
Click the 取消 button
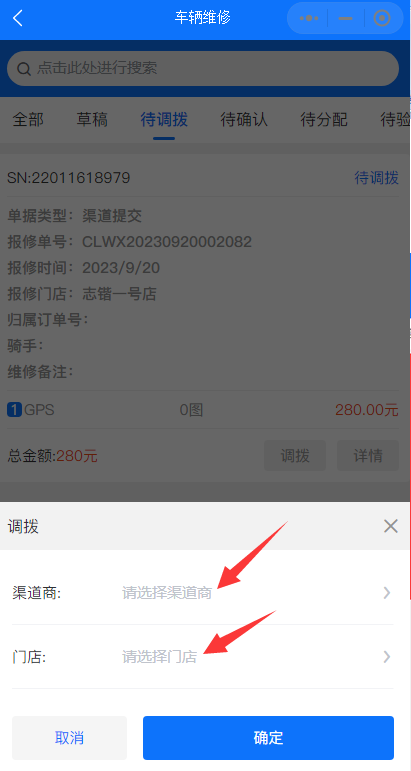69,738
